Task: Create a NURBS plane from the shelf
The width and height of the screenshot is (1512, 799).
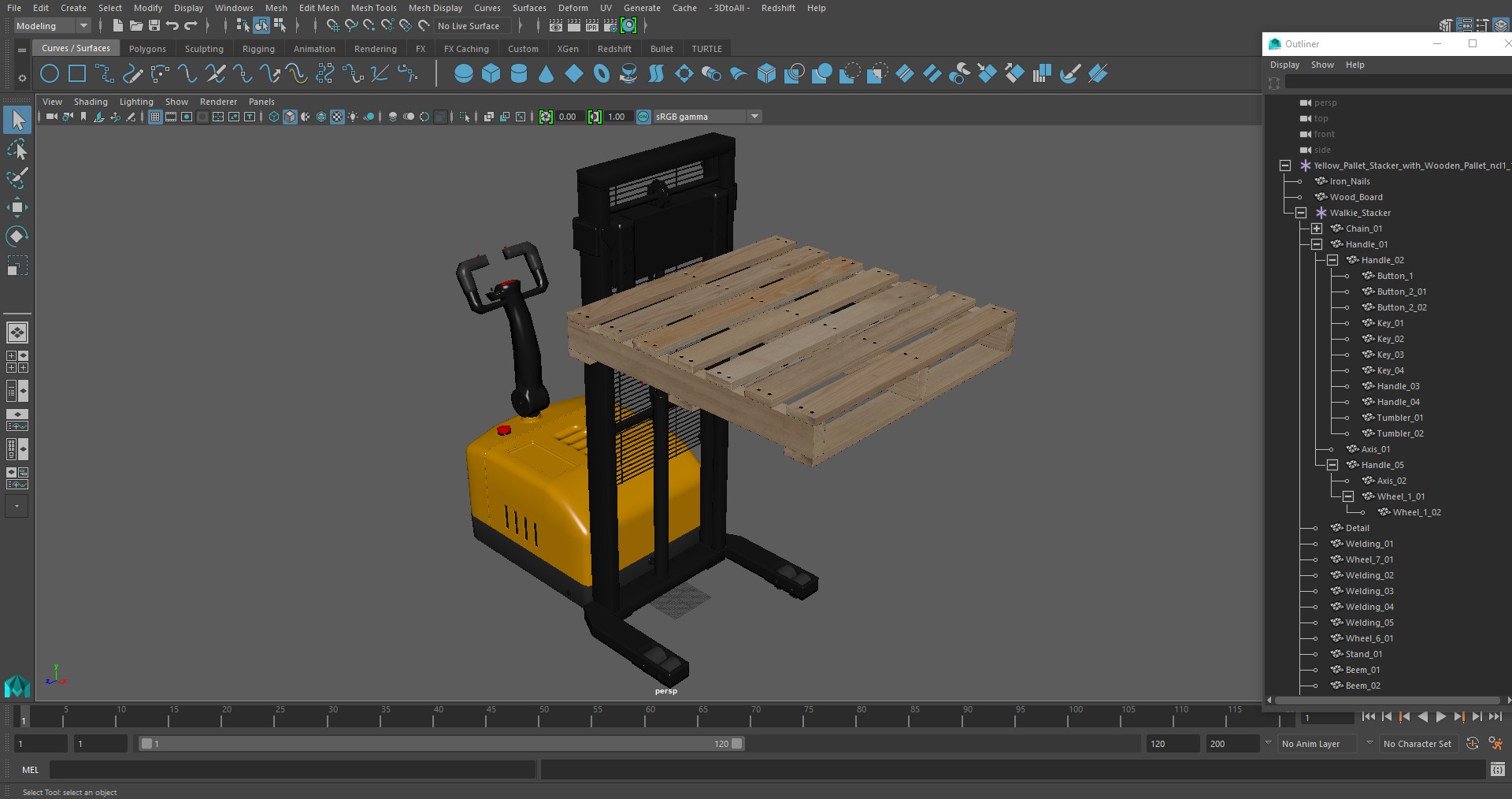Action: (x=574, y=74)
